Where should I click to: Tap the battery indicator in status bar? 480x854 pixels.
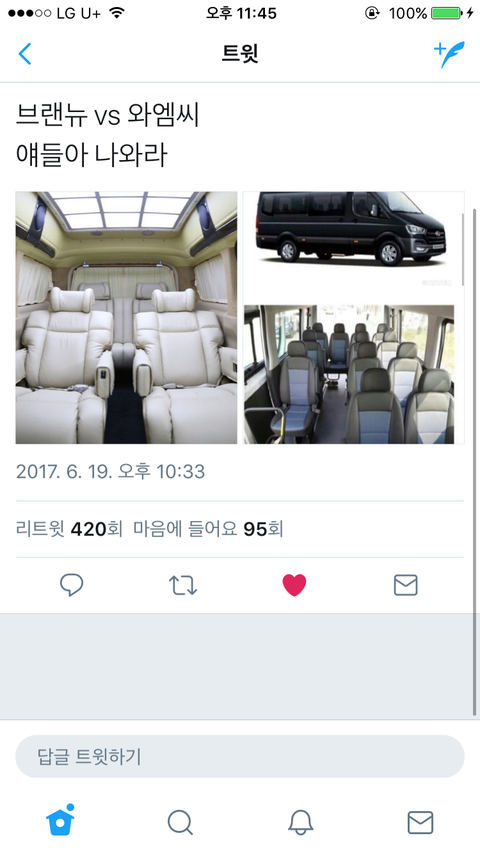pos(446,13)
